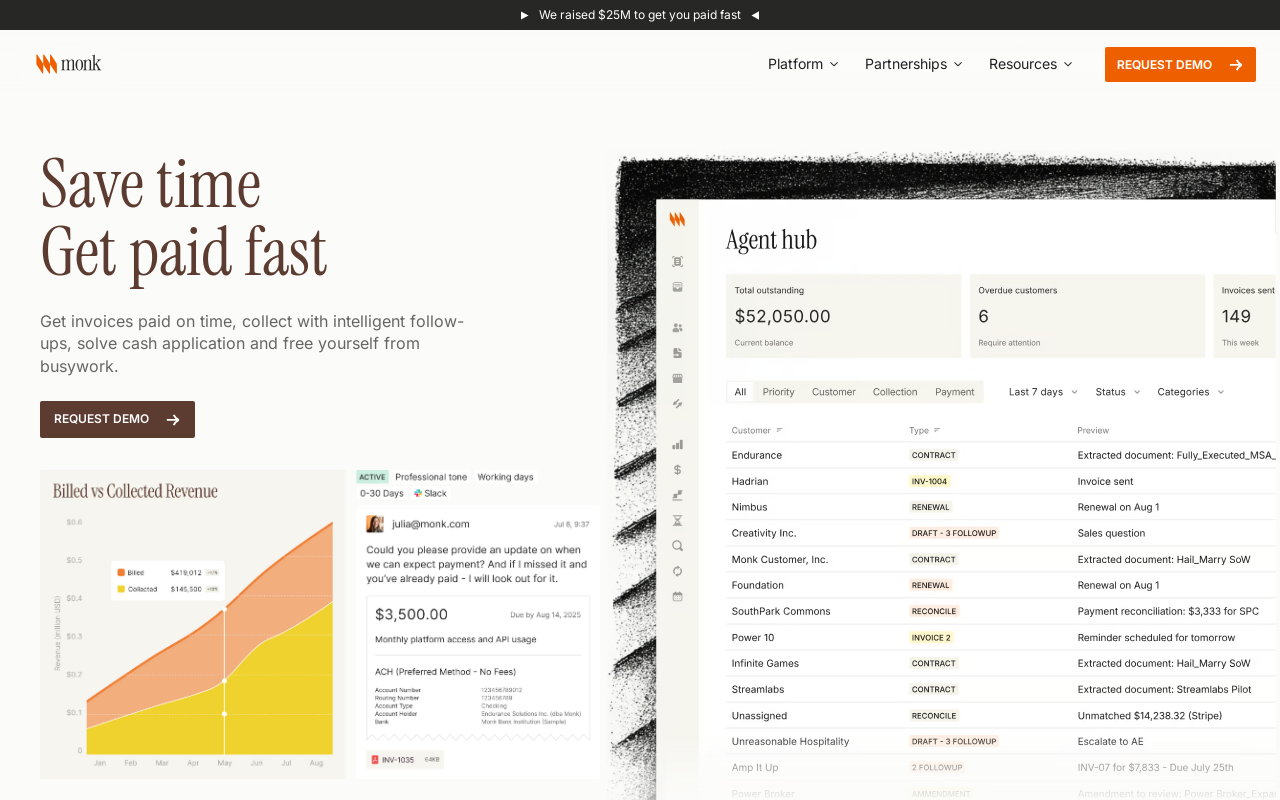1280x800 pixels.
Task: Open the calendar icon at the sidebar bottom
Action: 677,597
